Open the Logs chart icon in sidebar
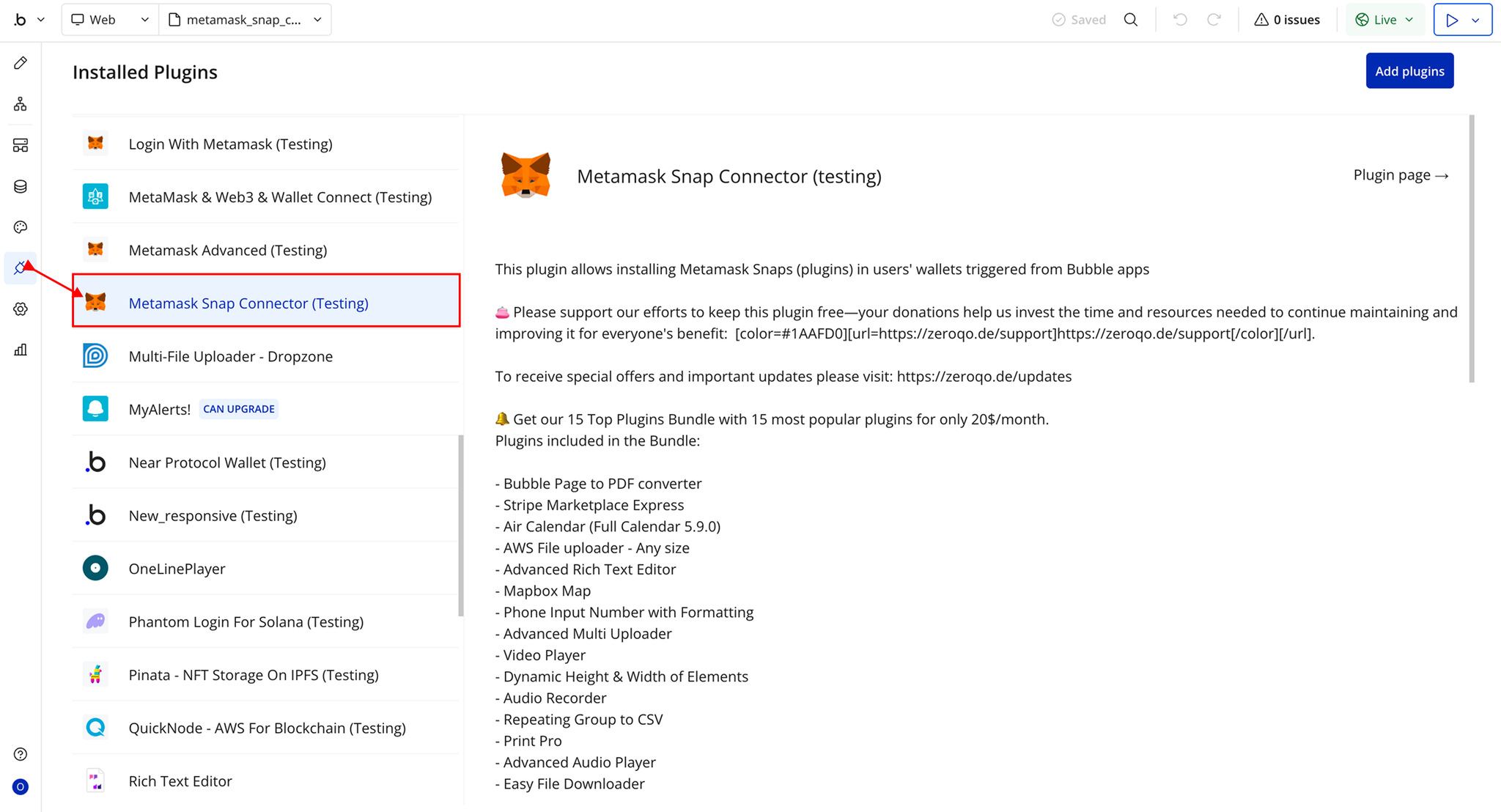1501x812 pixels. click(x=21, y=350)
